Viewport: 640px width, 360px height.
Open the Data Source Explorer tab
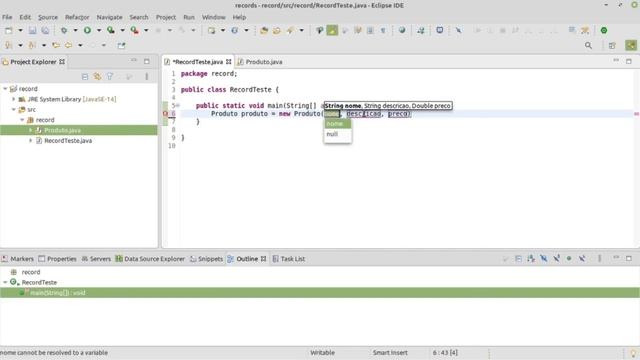click(150, 259)
